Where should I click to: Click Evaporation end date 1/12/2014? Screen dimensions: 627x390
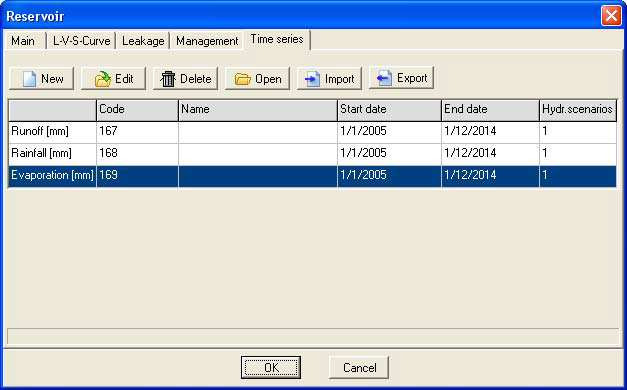[x=491, y=176]
